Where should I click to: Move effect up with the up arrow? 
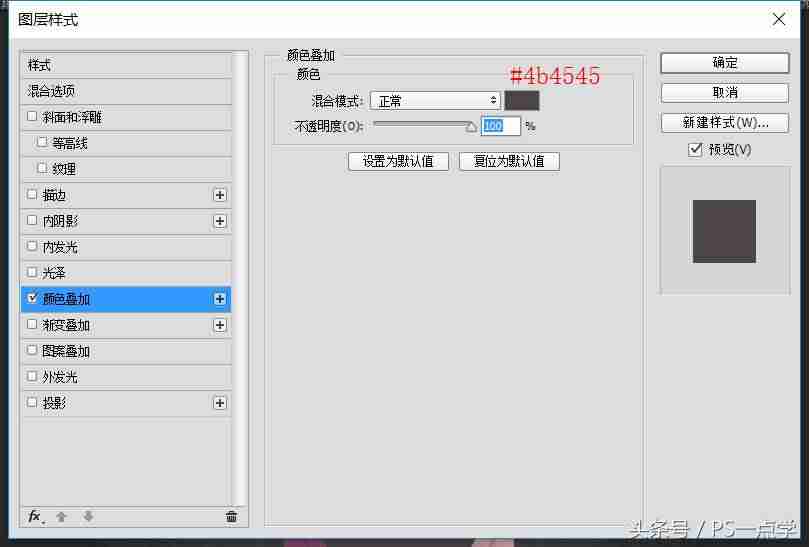[61, 516]
